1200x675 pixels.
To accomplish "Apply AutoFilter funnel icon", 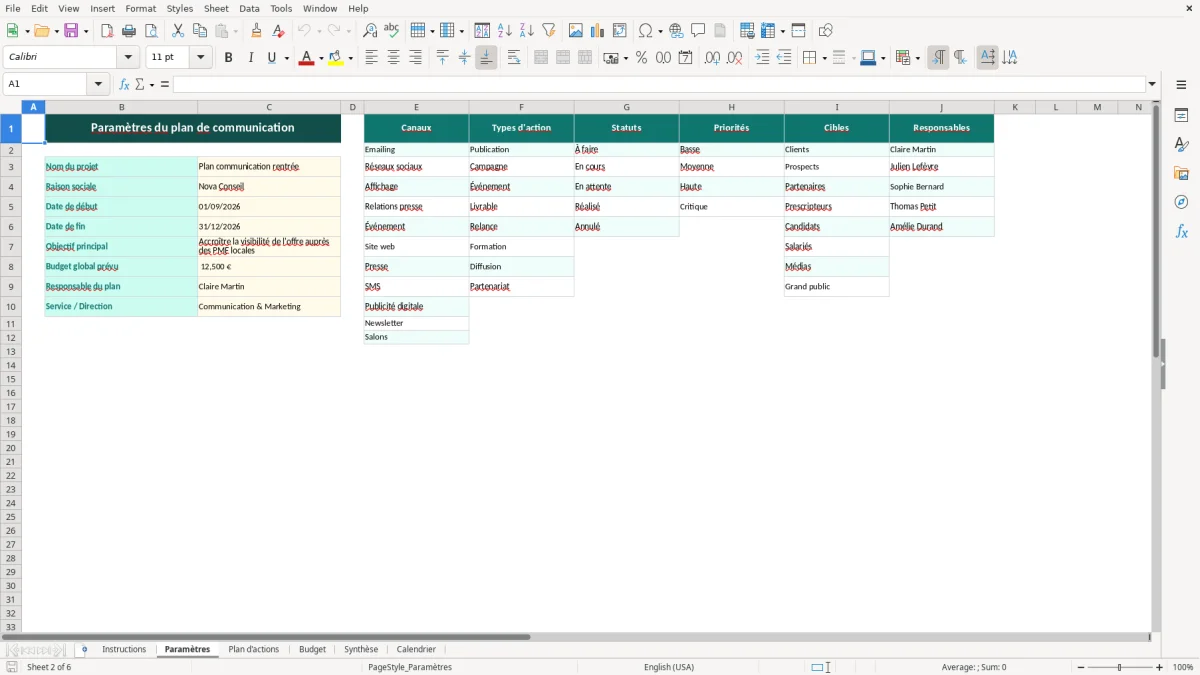I will (x=549, y=31).
